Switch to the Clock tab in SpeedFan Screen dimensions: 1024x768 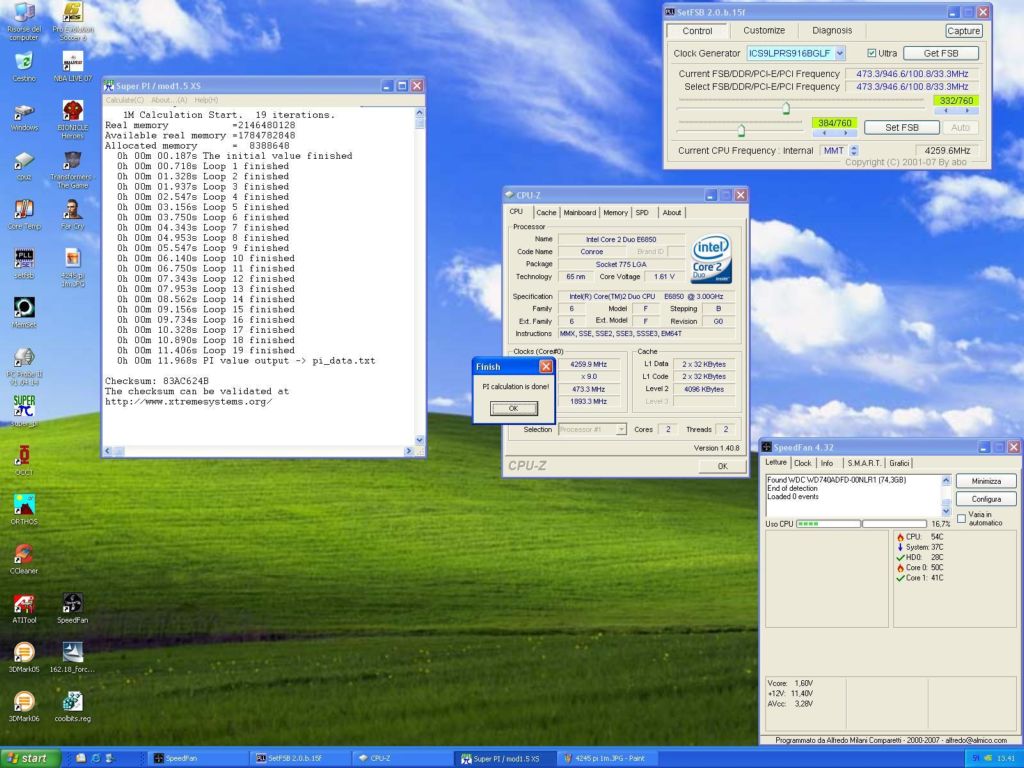pyautogui.click(x=803, y=463)
